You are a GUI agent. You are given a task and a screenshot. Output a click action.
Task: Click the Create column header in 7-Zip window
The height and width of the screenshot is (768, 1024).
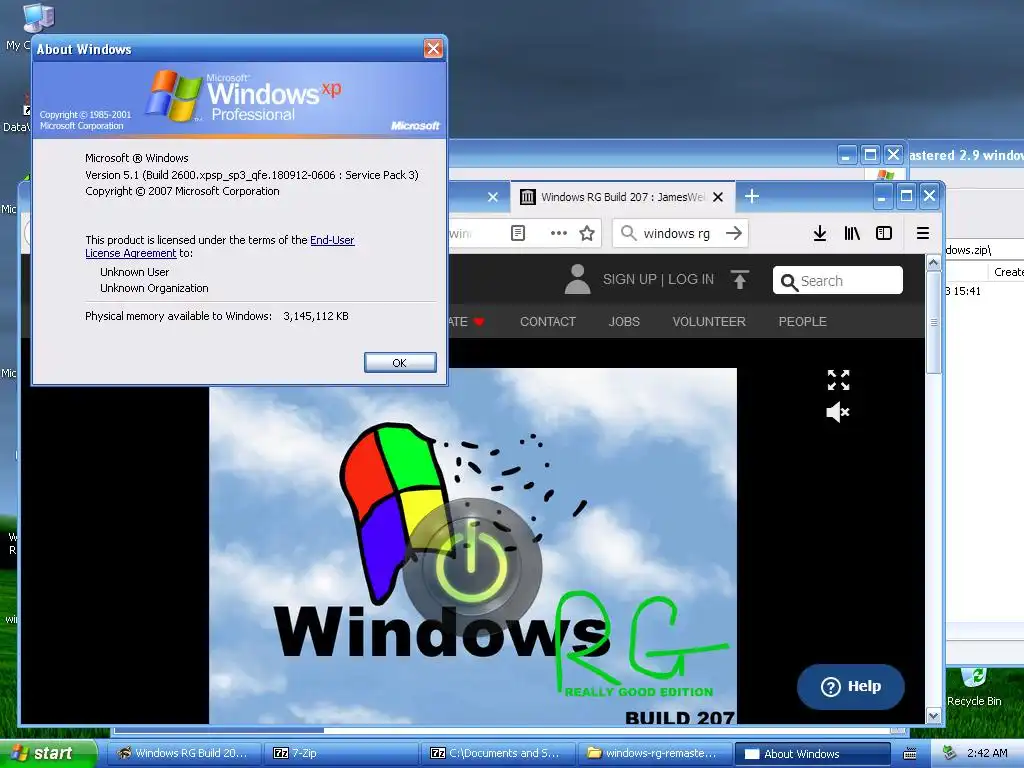coord(1008,272)
